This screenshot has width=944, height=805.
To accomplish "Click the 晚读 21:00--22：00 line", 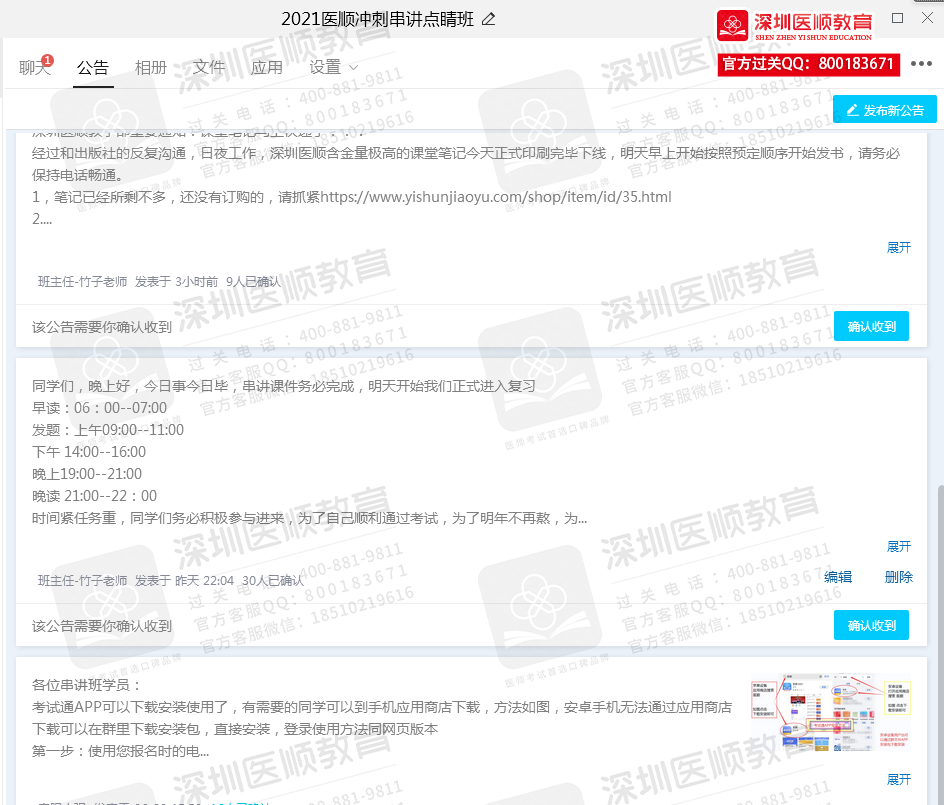I will point(95,496).
